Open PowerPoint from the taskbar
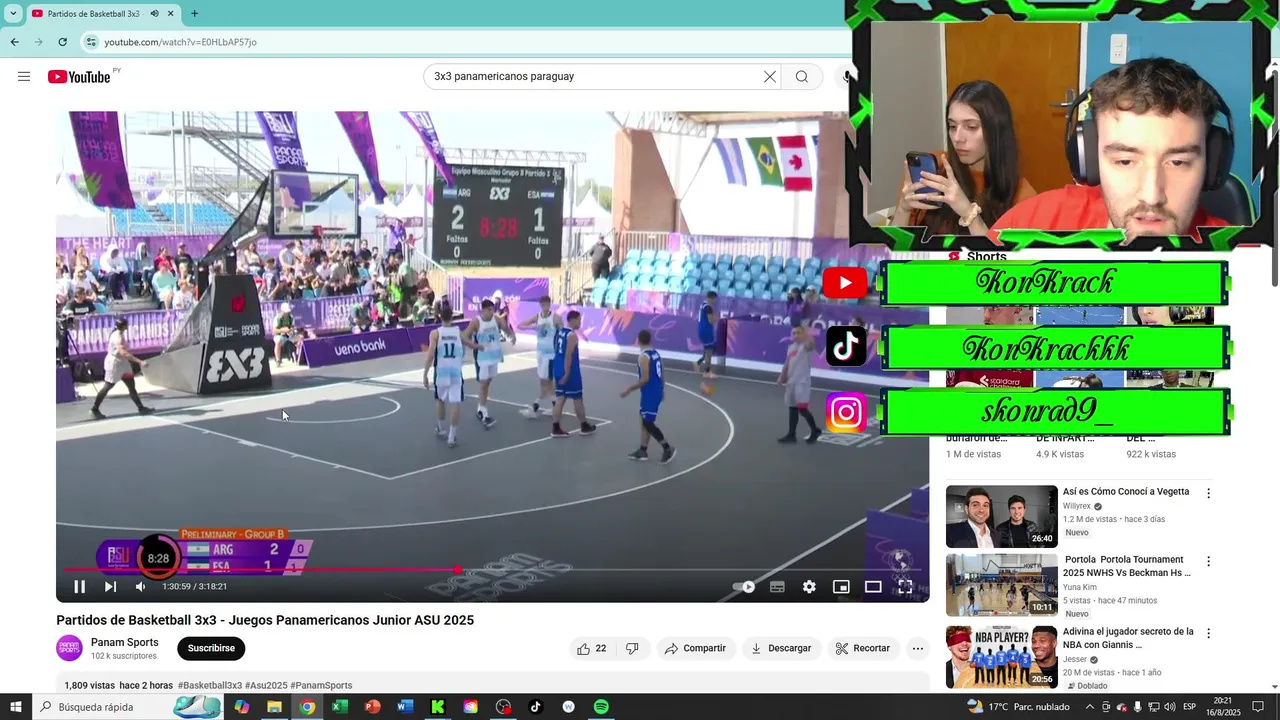The image size is (1280, 720). pos(372,707)
